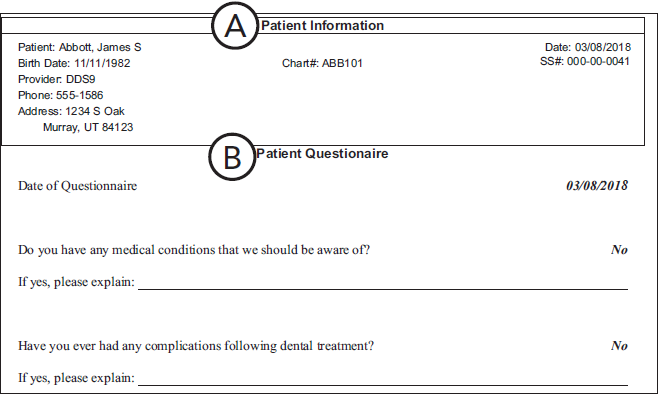Click the No answer for medical conditions

point(619,250)
